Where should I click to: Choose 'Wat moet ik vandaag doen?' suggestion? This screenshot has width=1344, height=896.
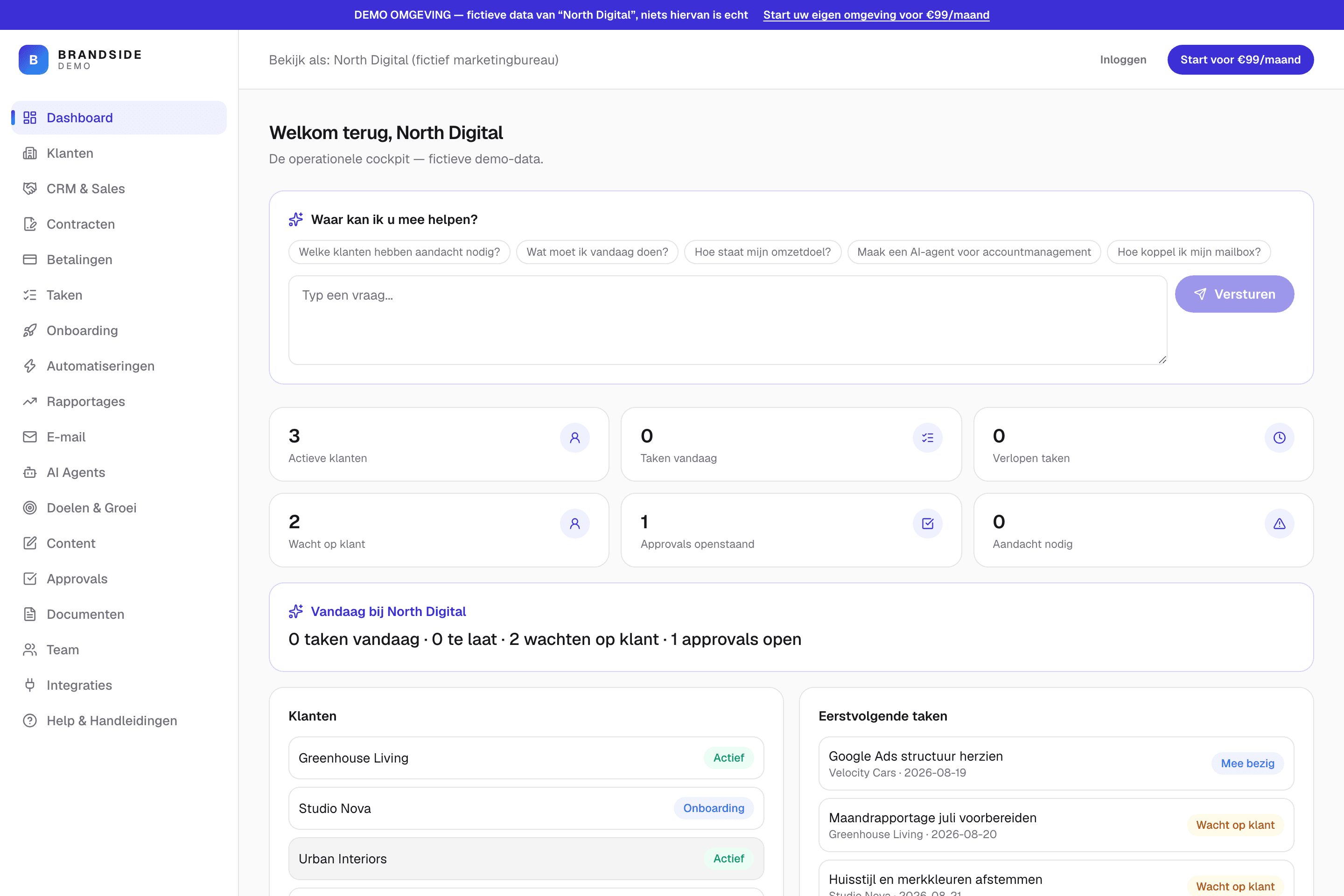[597, 252]
